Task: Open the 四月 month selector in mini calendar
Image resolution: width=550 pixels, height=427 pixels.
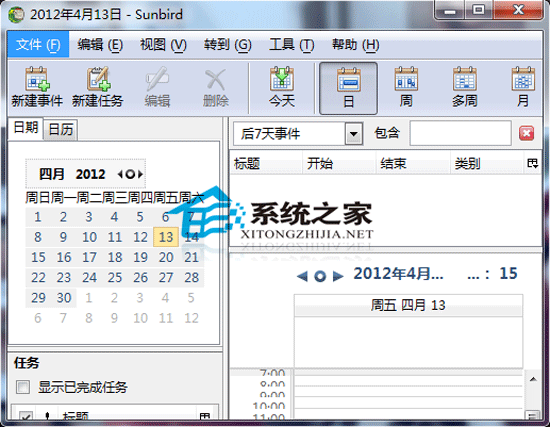Action: point(52,174)
